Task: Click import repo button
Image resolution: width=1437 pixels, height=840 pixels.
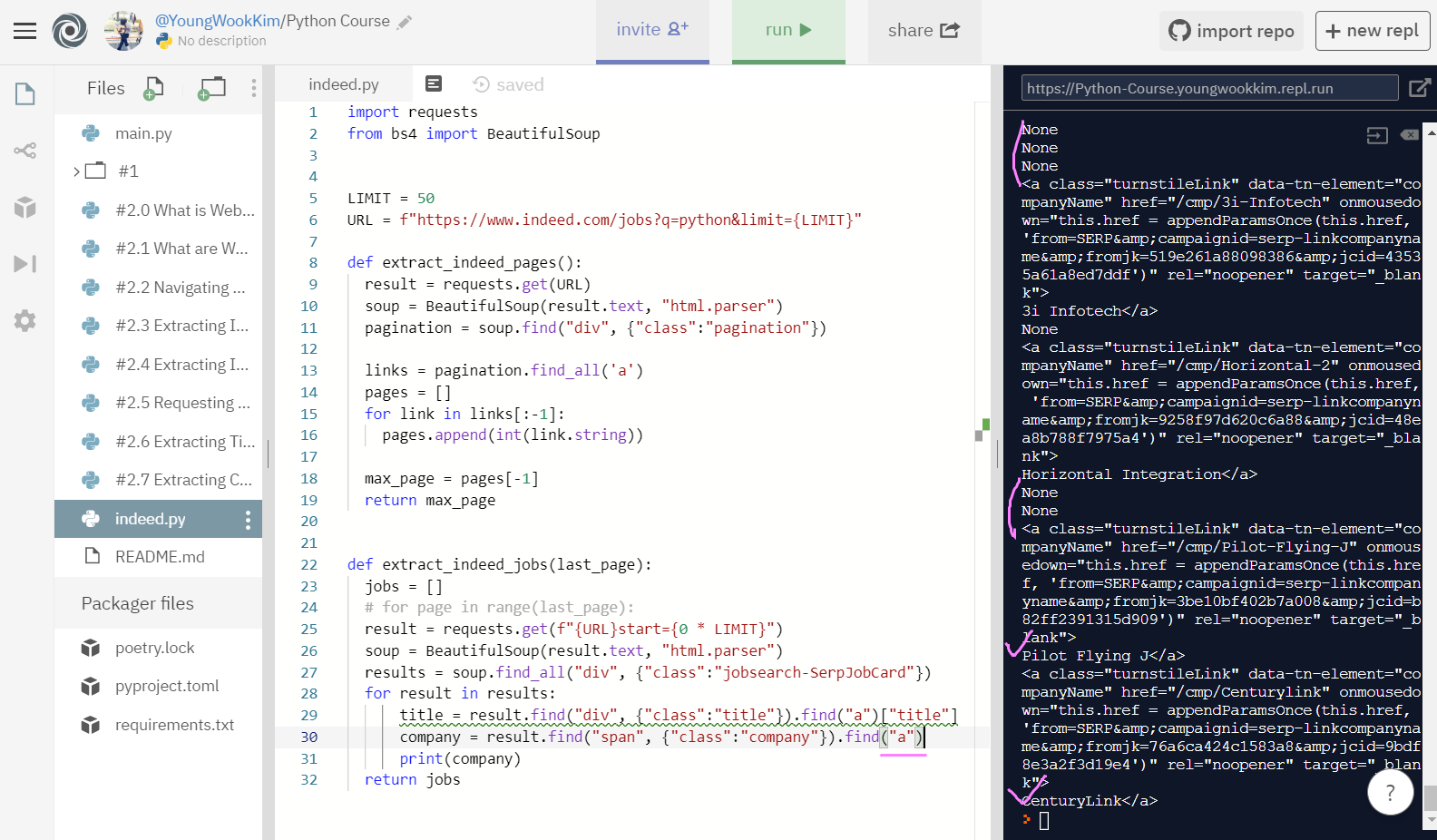Action: (1231, 31)
